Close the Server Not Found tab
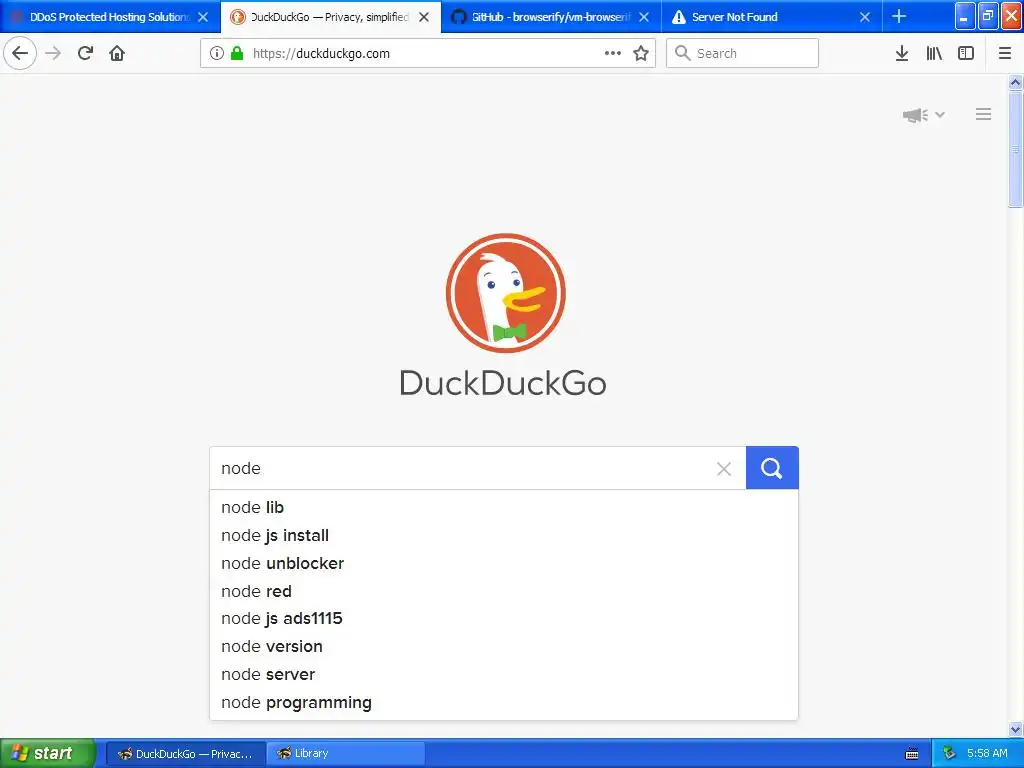This screenshot has height=768, width=1024. [x=865, y=17]
